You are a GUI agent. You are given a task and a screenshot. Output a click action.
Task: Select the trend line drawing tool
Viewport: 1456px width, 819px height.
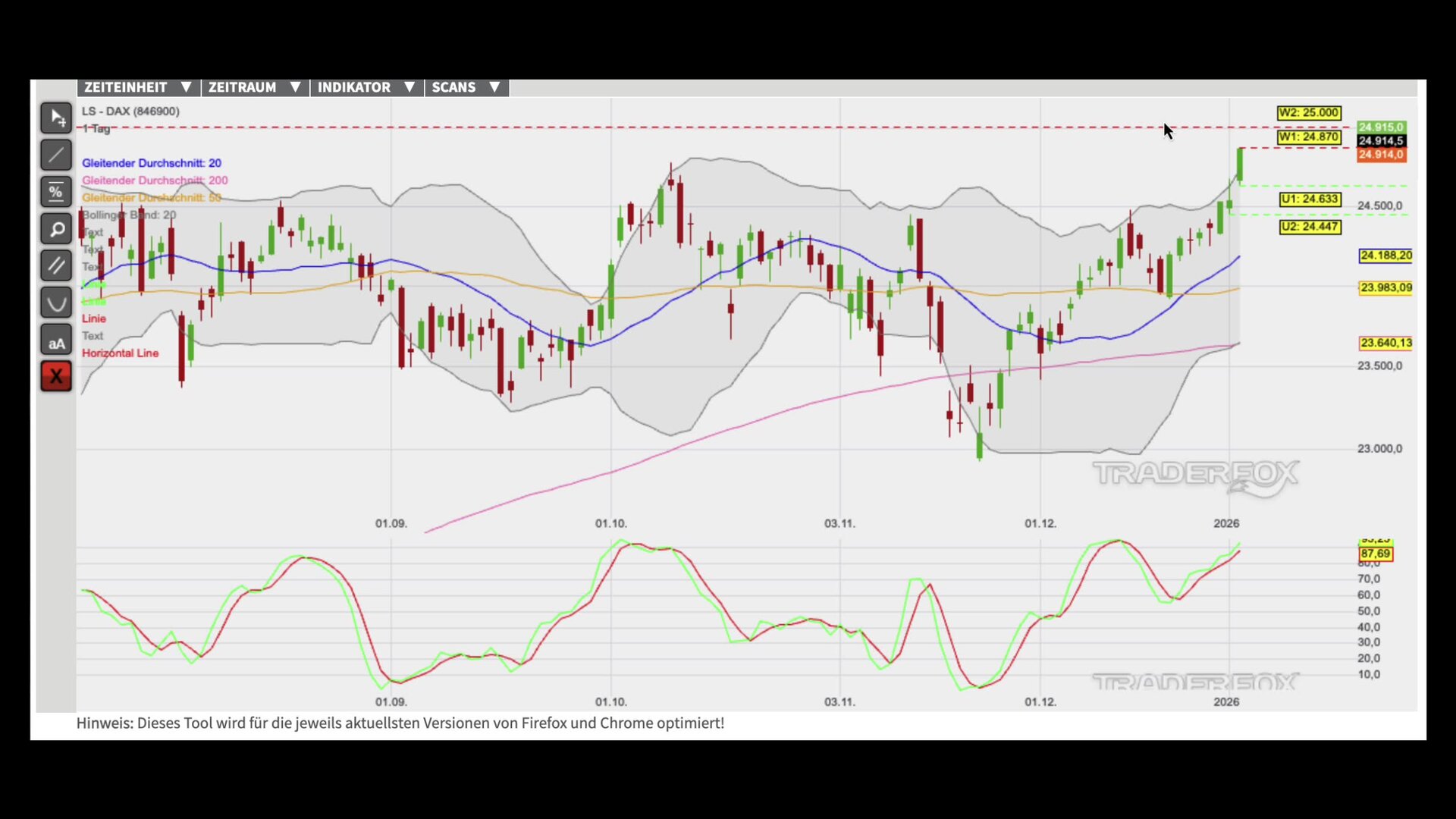pos(56,155)
